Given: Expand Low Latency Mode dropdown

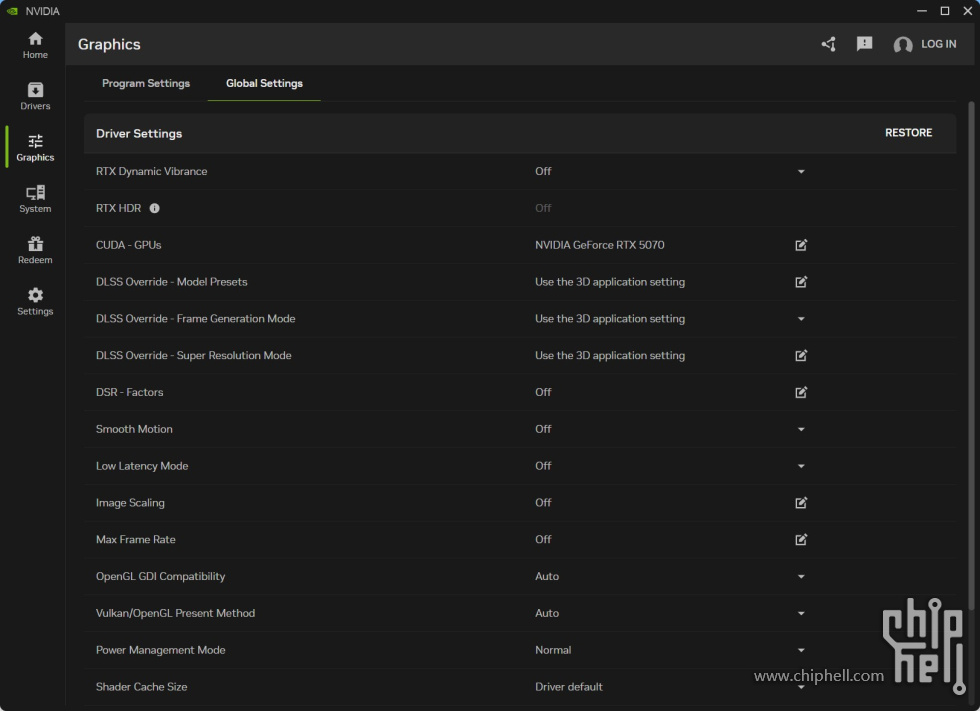Looking at the screenshot, I should tap(801, 466).
